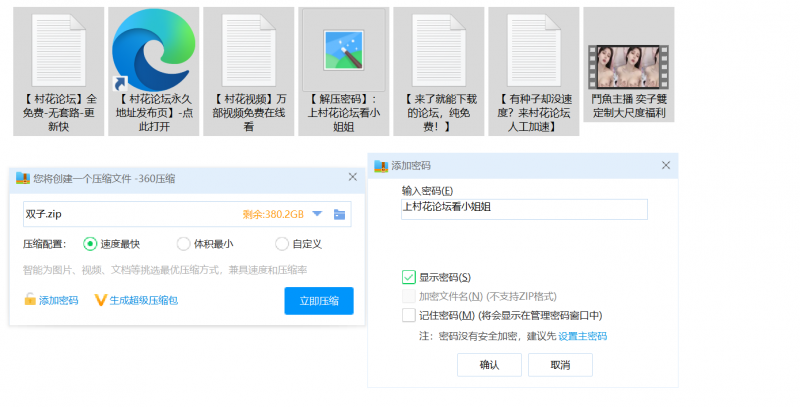
Task: Select the 自定义 radio button
Action: [281, 243]
